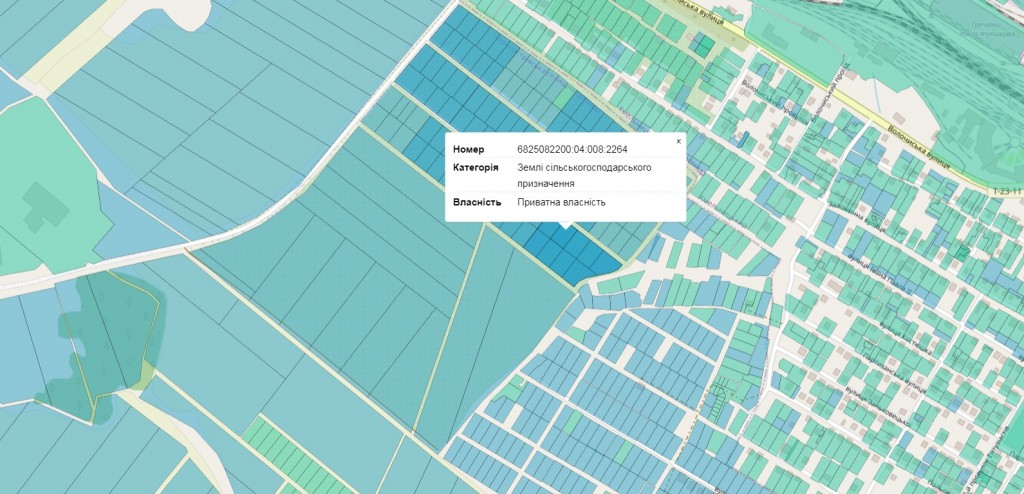Select cadastral number 6825082200:04:008:2264
This screenshot has height=494, width=1024.
571,149
